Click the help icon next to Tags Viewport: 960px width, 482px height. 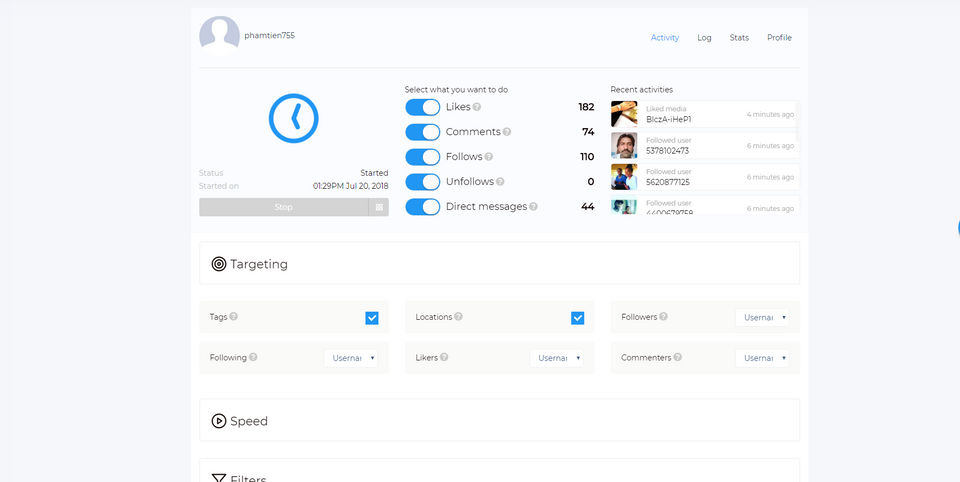tap(233, 317)
